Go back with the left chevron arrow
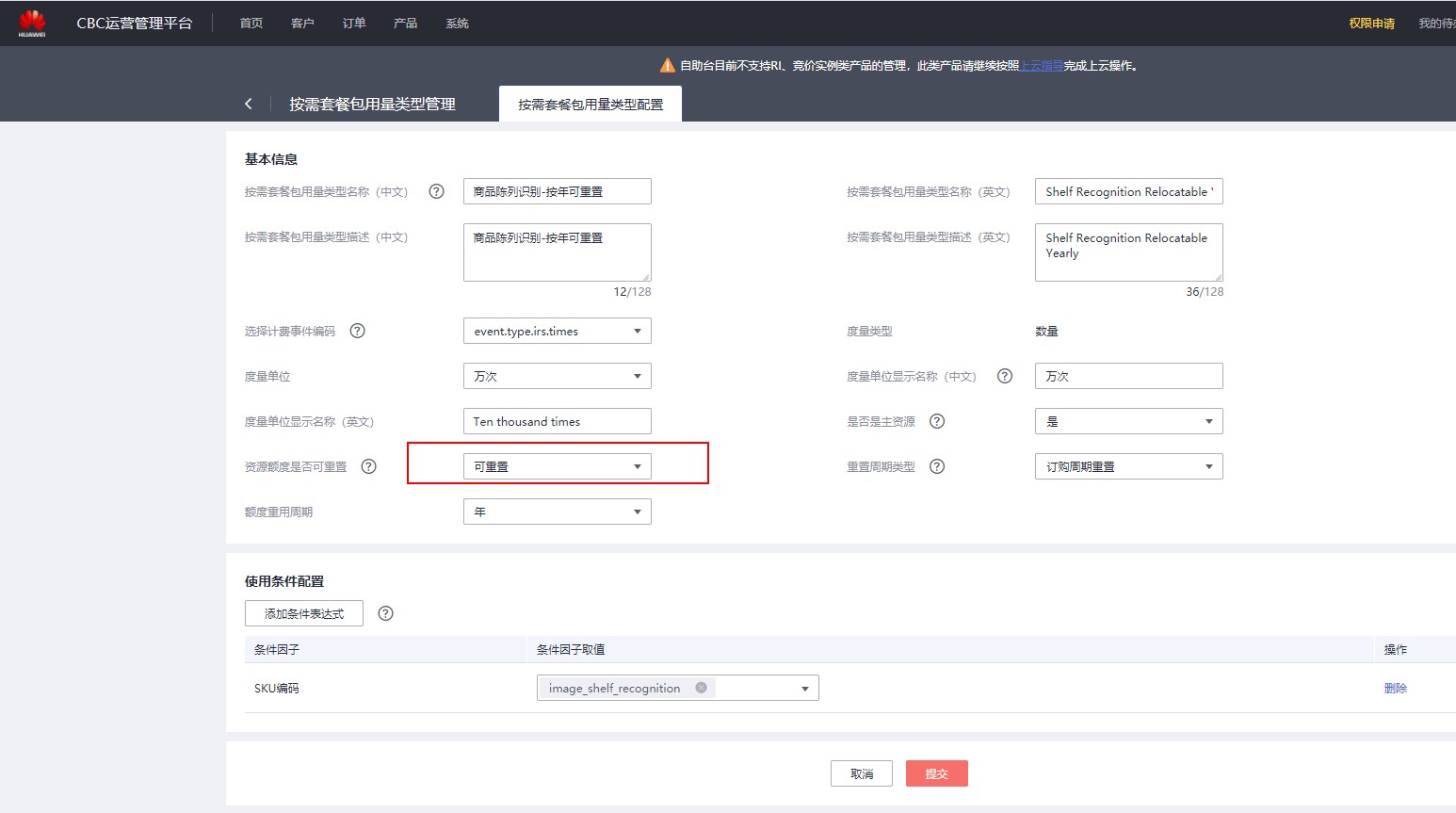 (x=249, y=104)
